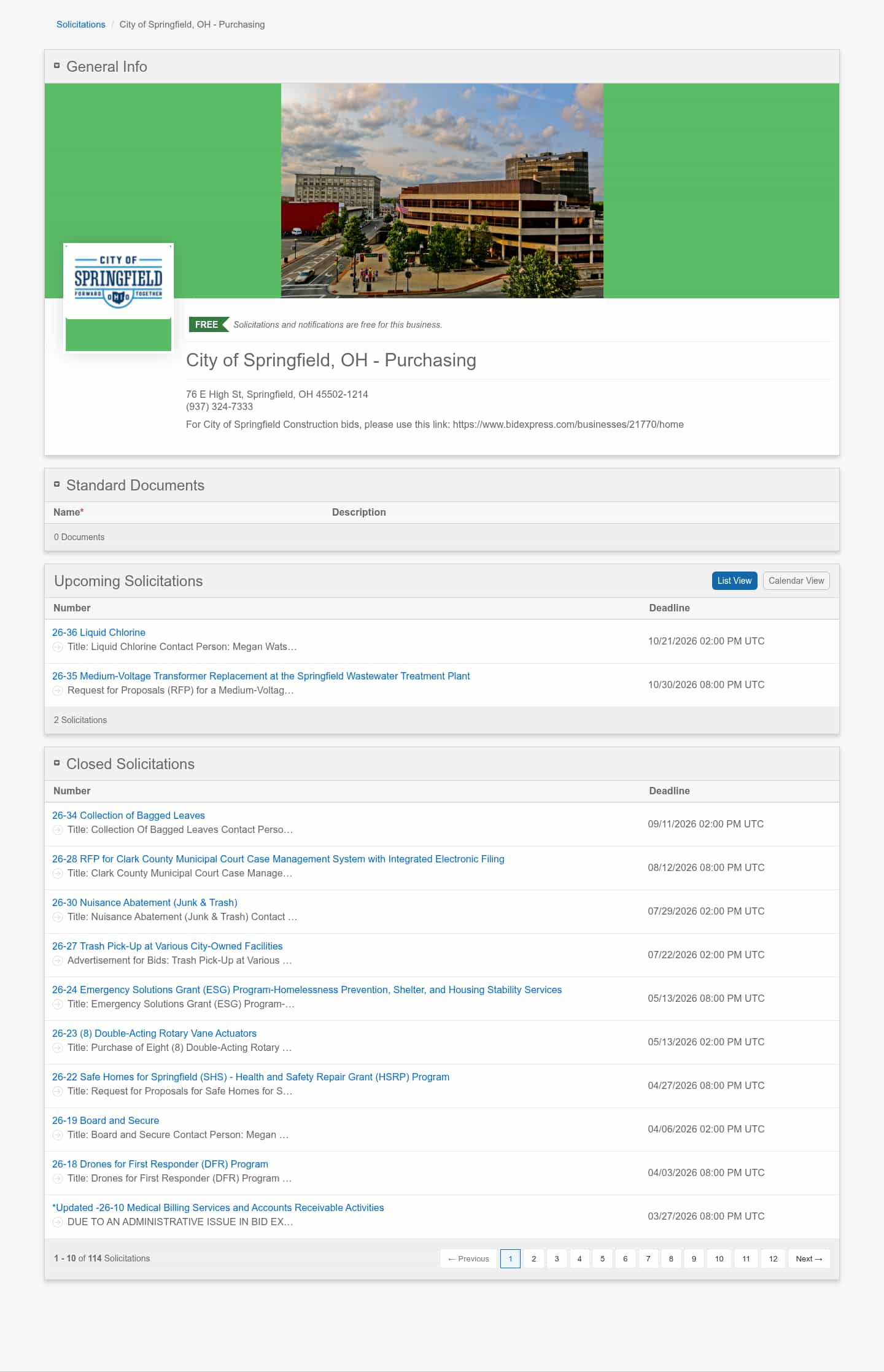The height and width of the screenshot is (1372, 884).
Task: Click arrow icon beside Drones description text
Action: [58, 1179]
